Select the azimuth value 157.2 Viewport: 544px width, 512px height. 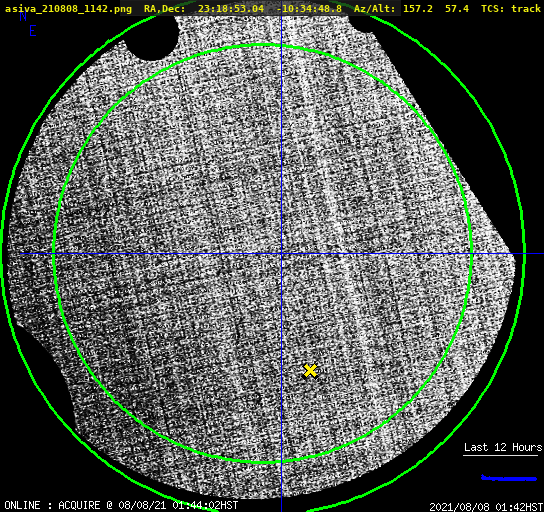418,9
